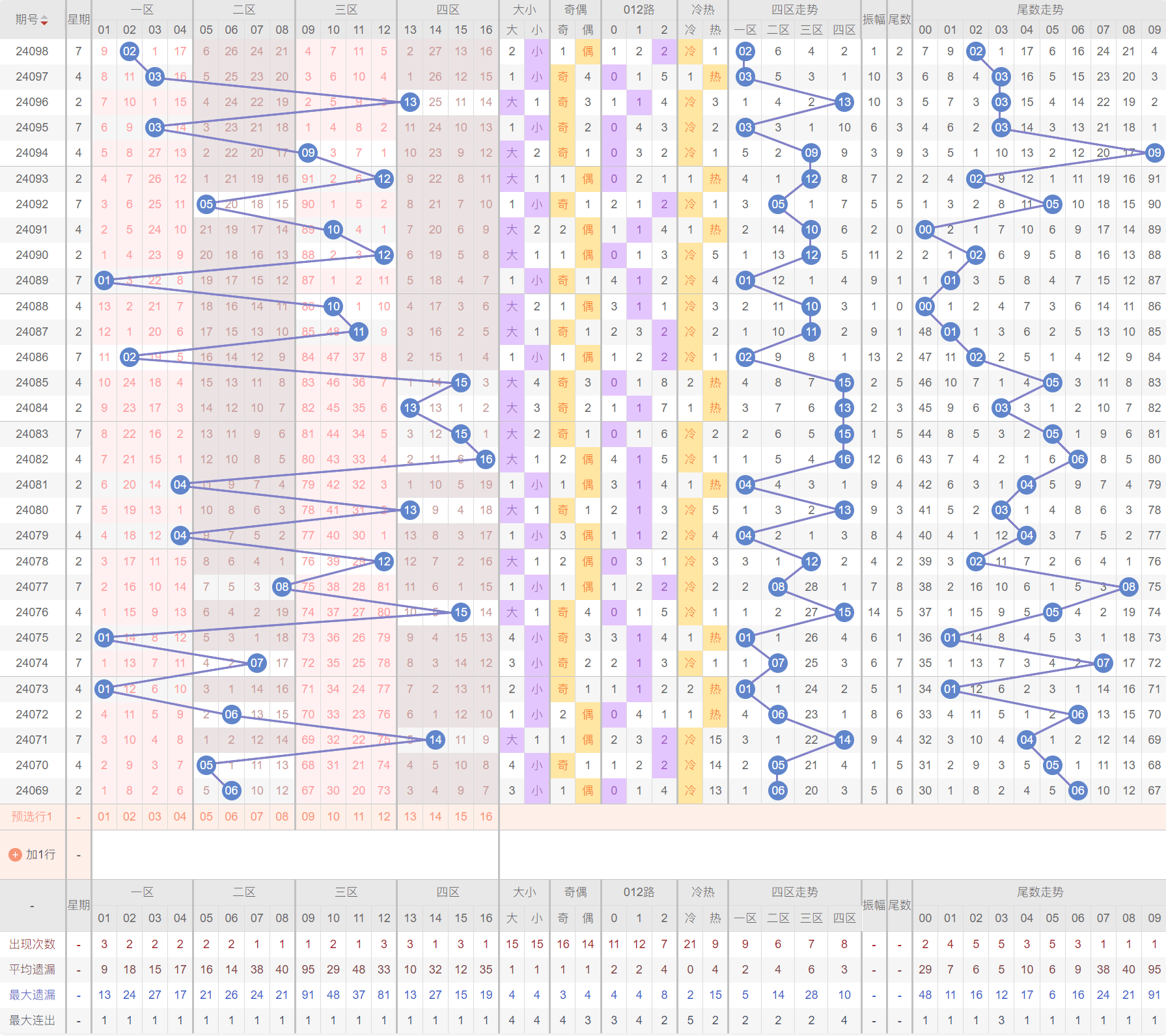Click the 预选行1 row label

(x=32, y=816)
